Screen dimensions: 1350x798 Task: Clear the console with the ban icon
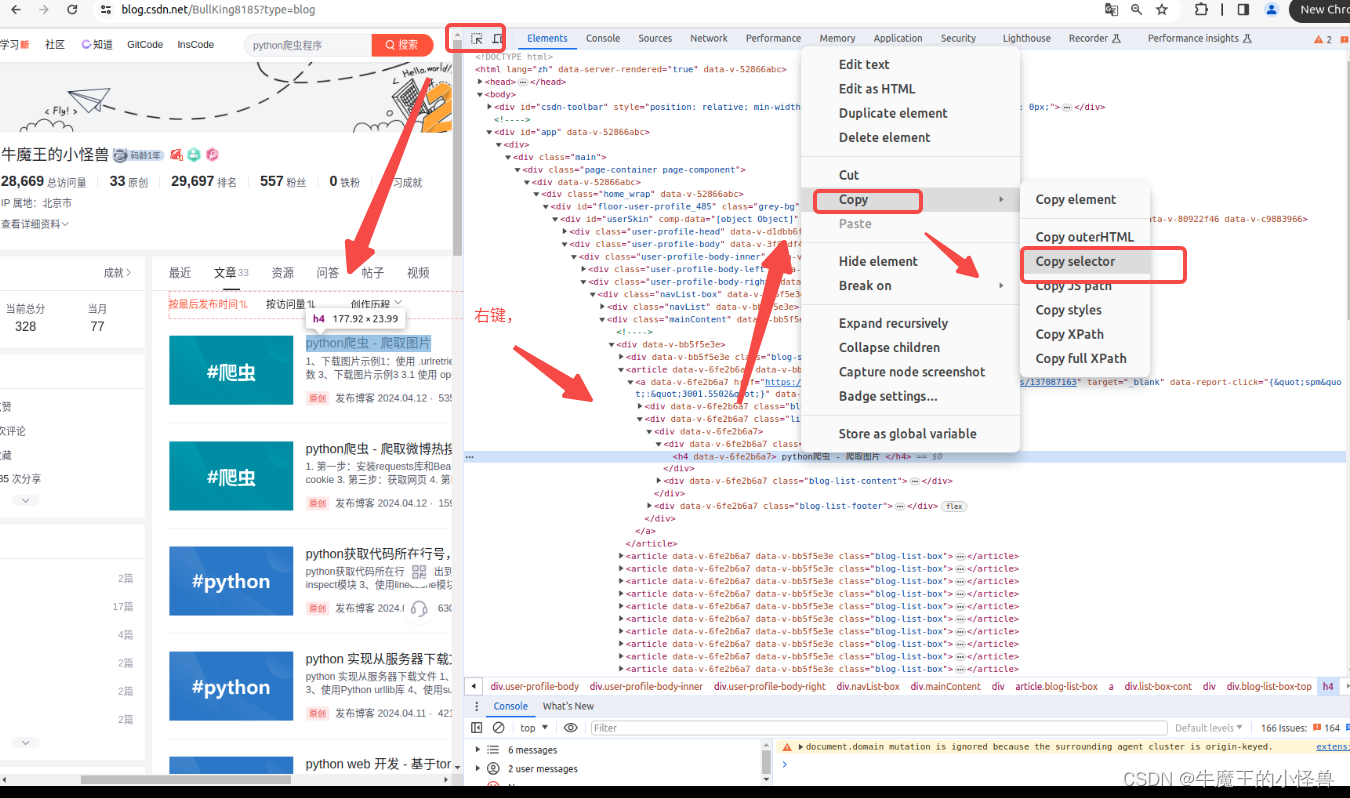[498, 728]
